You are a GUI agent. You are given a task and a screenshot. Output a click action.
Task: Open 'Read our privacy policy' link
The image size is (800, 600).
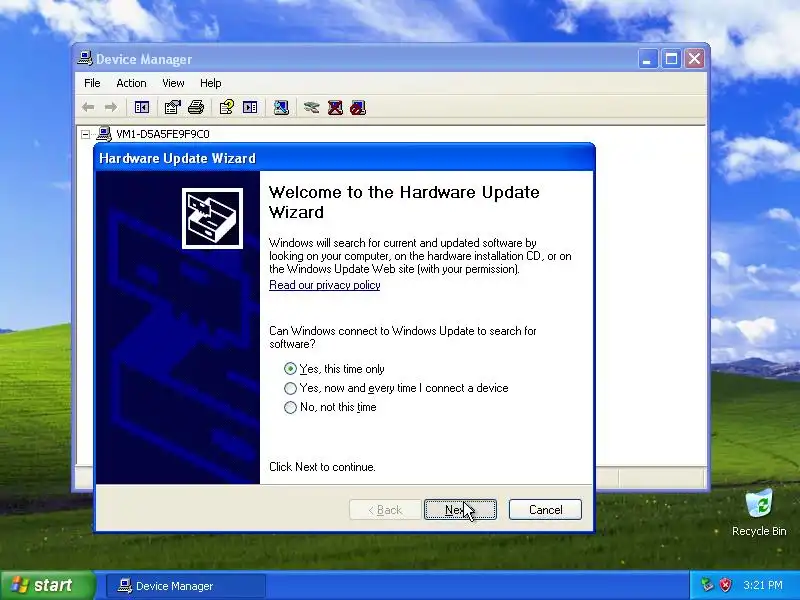pyautogui.click(x=324, y=285)
